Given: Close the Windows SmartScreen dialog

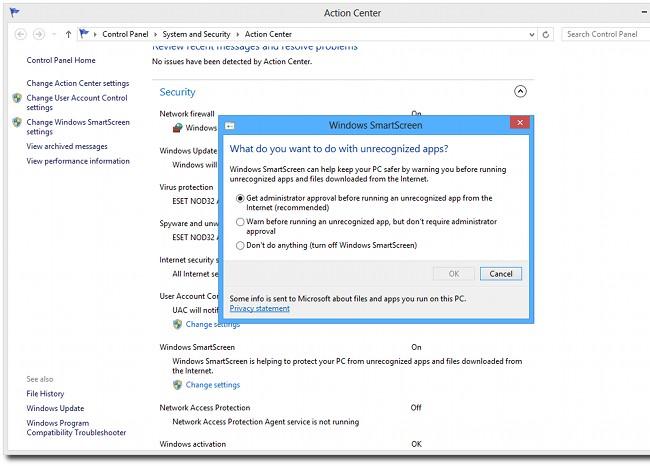Looking at the screenshot, I should pyautogui.click(x=520, y=122).
